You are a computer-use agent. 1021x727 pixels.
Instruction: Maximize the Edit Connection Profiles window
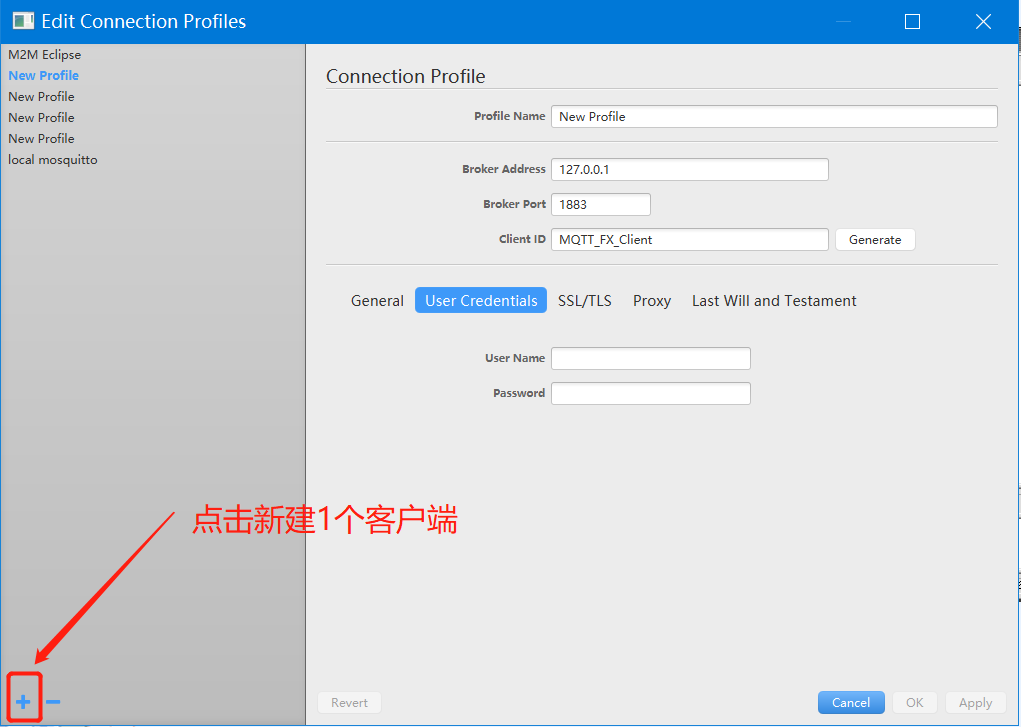(x=912, y=21)
